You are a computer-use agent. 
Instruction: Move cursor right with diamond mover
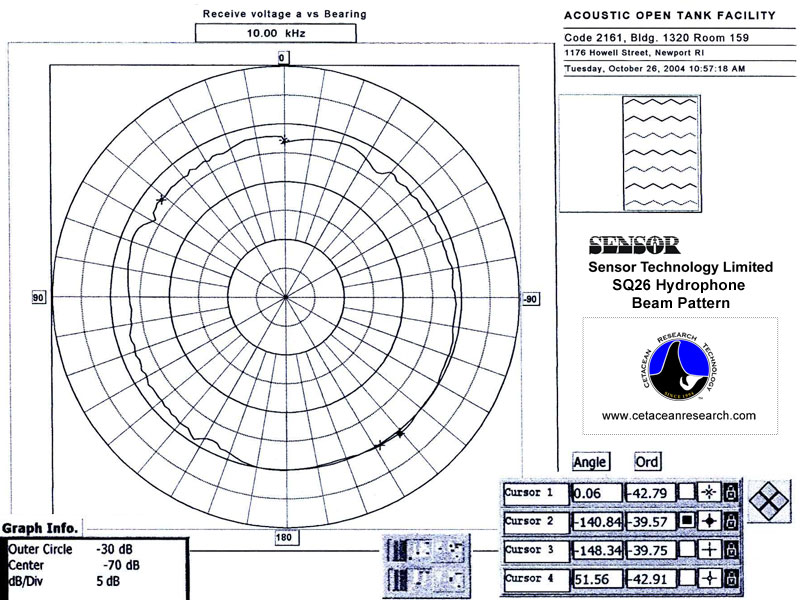click(780, 501)
